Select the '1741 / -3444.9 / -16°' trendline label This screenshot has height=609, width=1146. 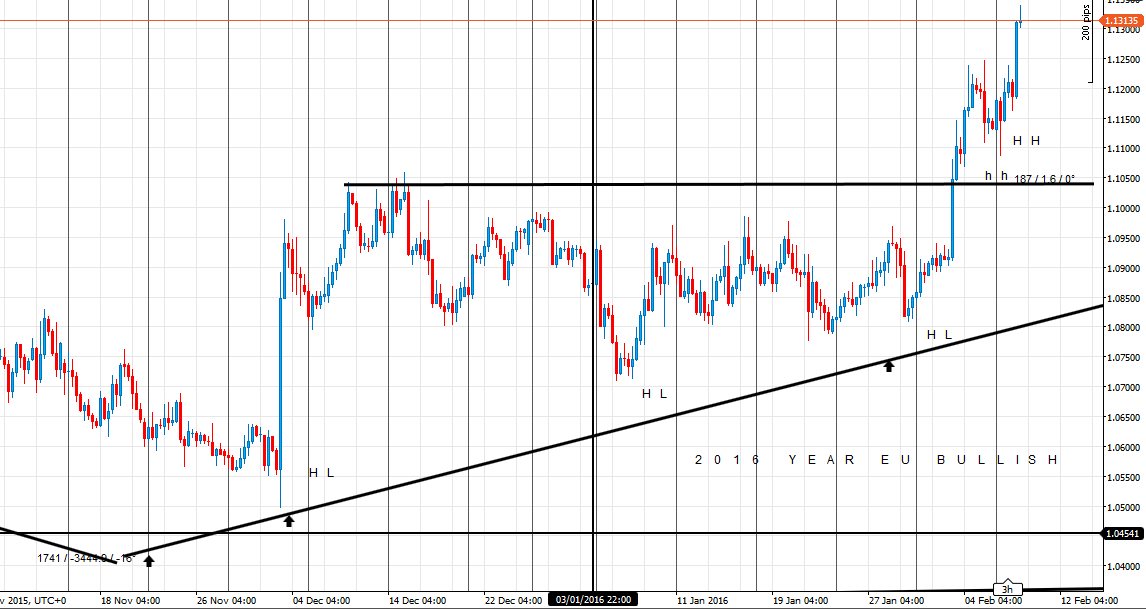pyautogui.click(x=85, y=557)
